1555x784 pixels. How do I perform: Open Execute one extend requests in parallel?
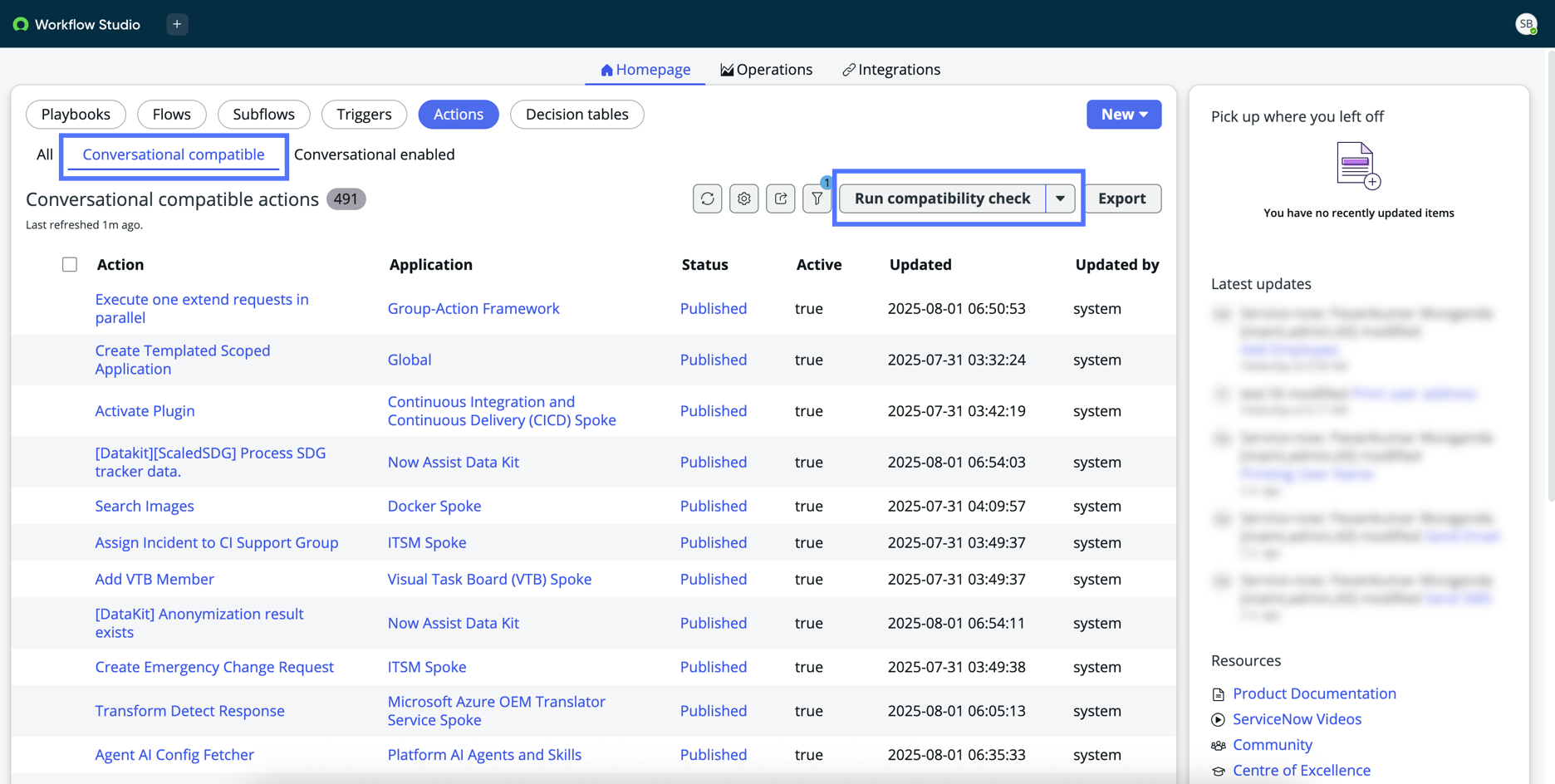[202, 308]
